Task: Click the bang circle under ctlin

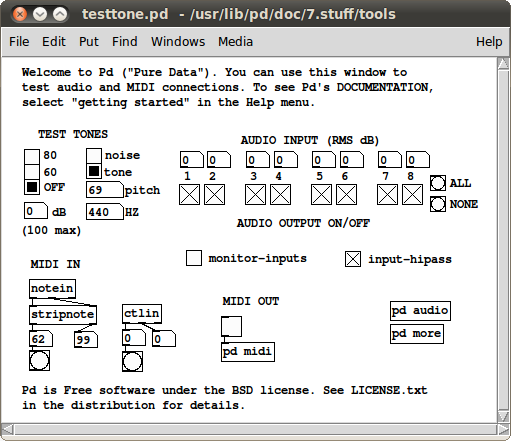Action: point(132,361)
